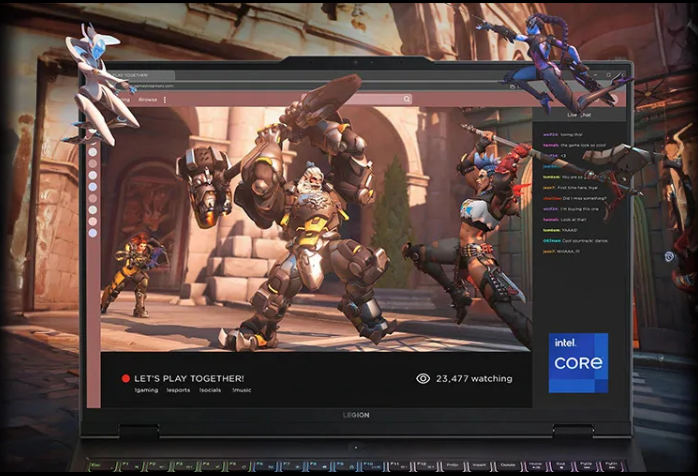Click the eye viewers icon
The width and height of the screenshot is (698, 476).
point(423,378)
